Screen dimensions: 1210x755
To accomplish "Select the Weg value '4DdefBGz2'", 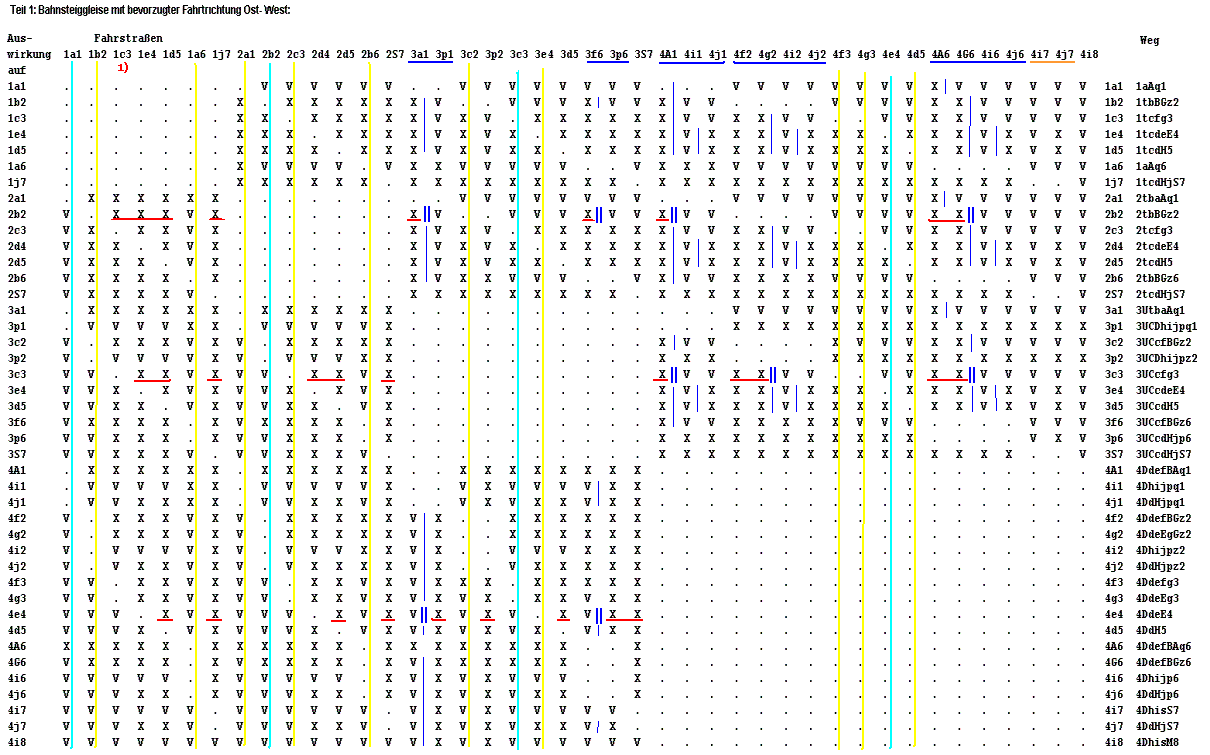I will coord(1163,519).
